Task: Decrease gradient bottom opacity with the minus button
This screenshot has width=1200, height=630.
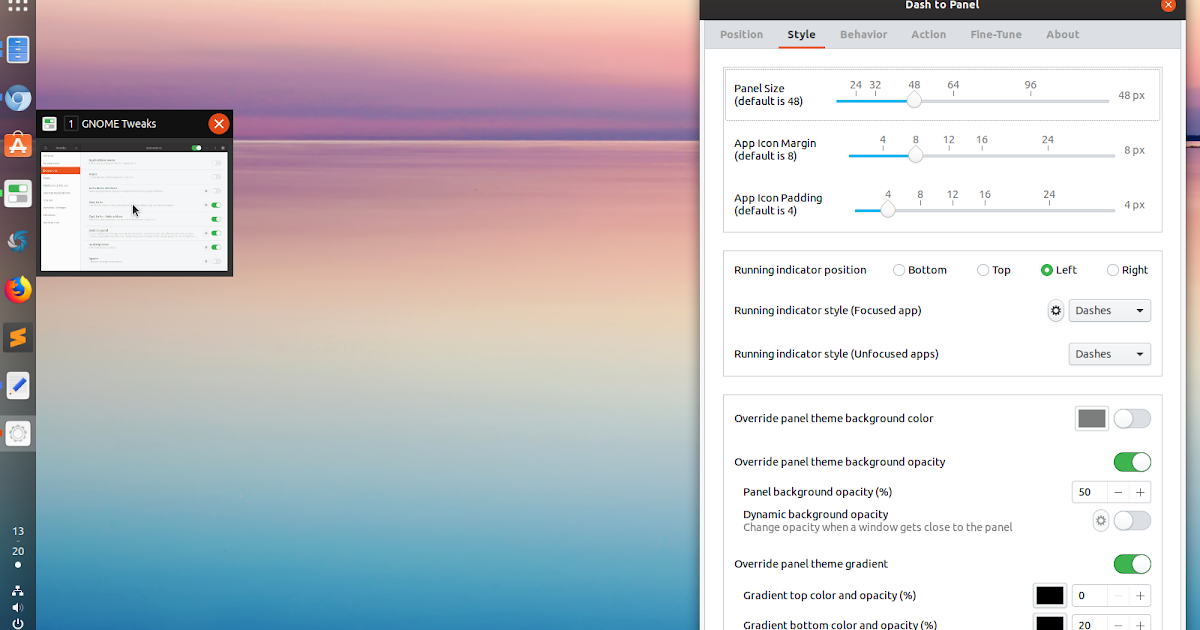Action: [1117, 624]
